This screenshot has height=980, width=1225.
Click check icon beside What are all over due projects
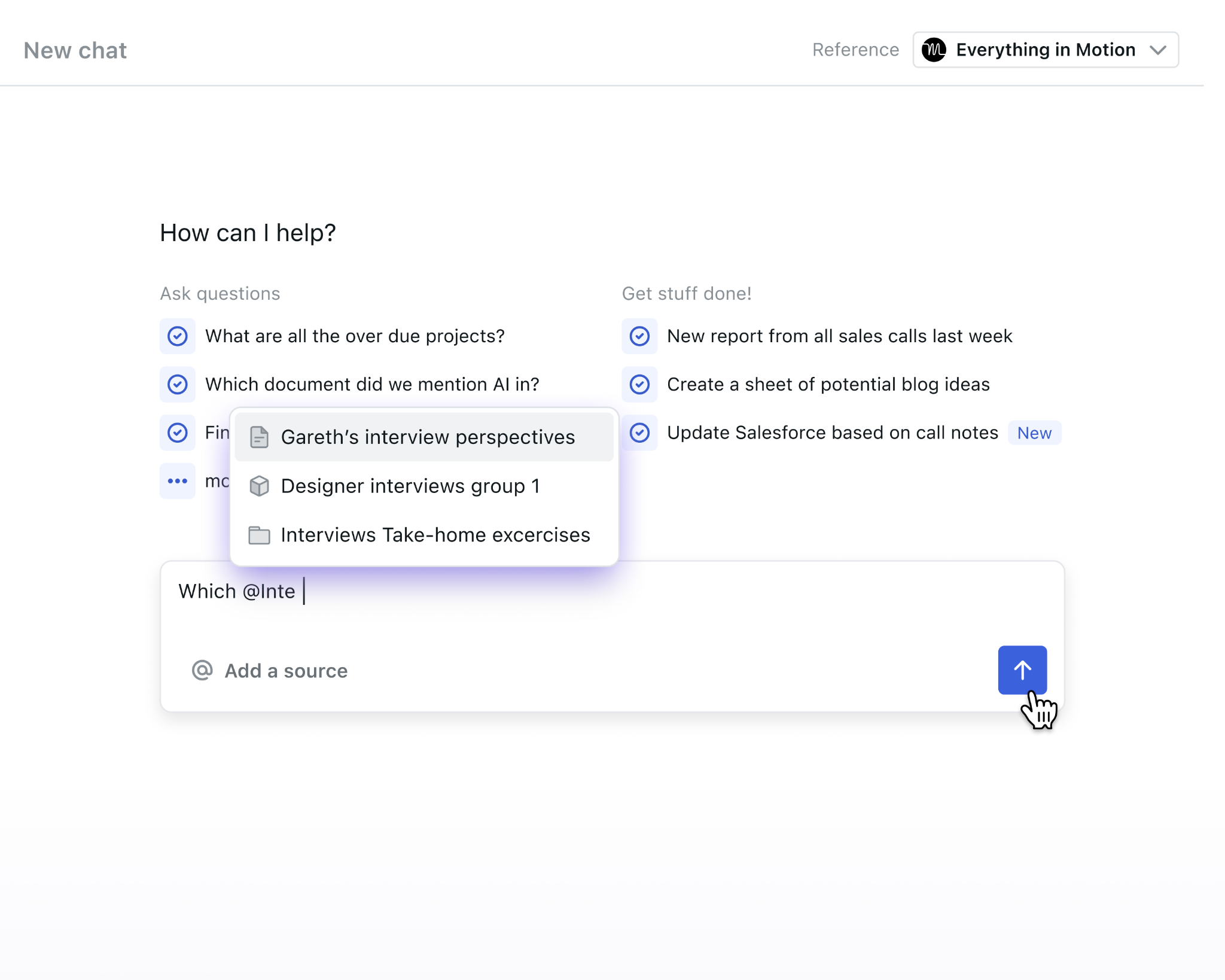178,336
